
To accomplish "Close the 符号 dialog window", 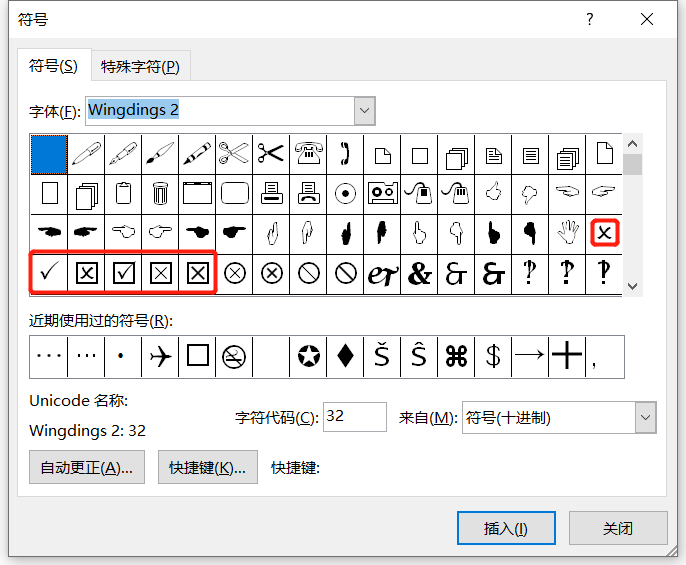I will 647,19.
